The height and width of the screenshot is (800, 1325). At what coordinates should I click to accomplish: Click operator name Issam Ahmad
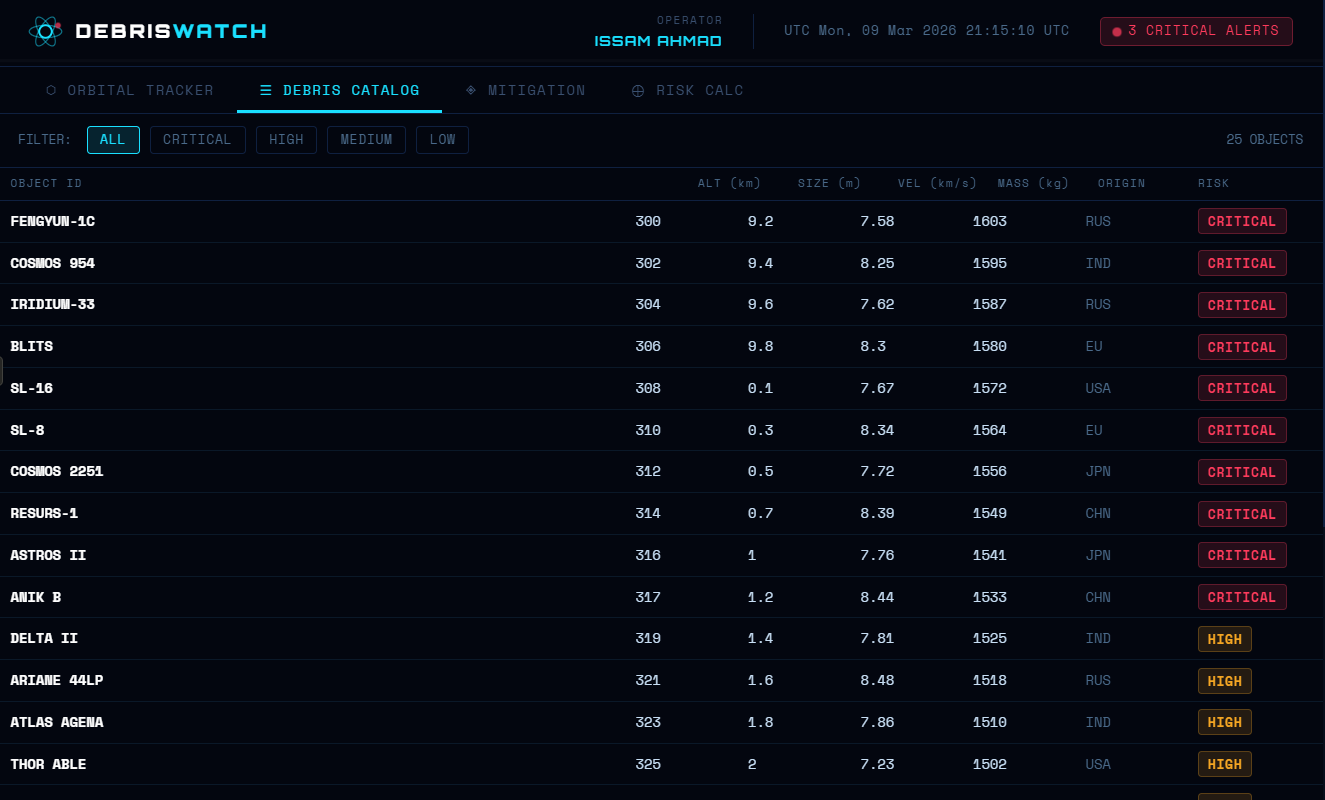click(658, 41)
